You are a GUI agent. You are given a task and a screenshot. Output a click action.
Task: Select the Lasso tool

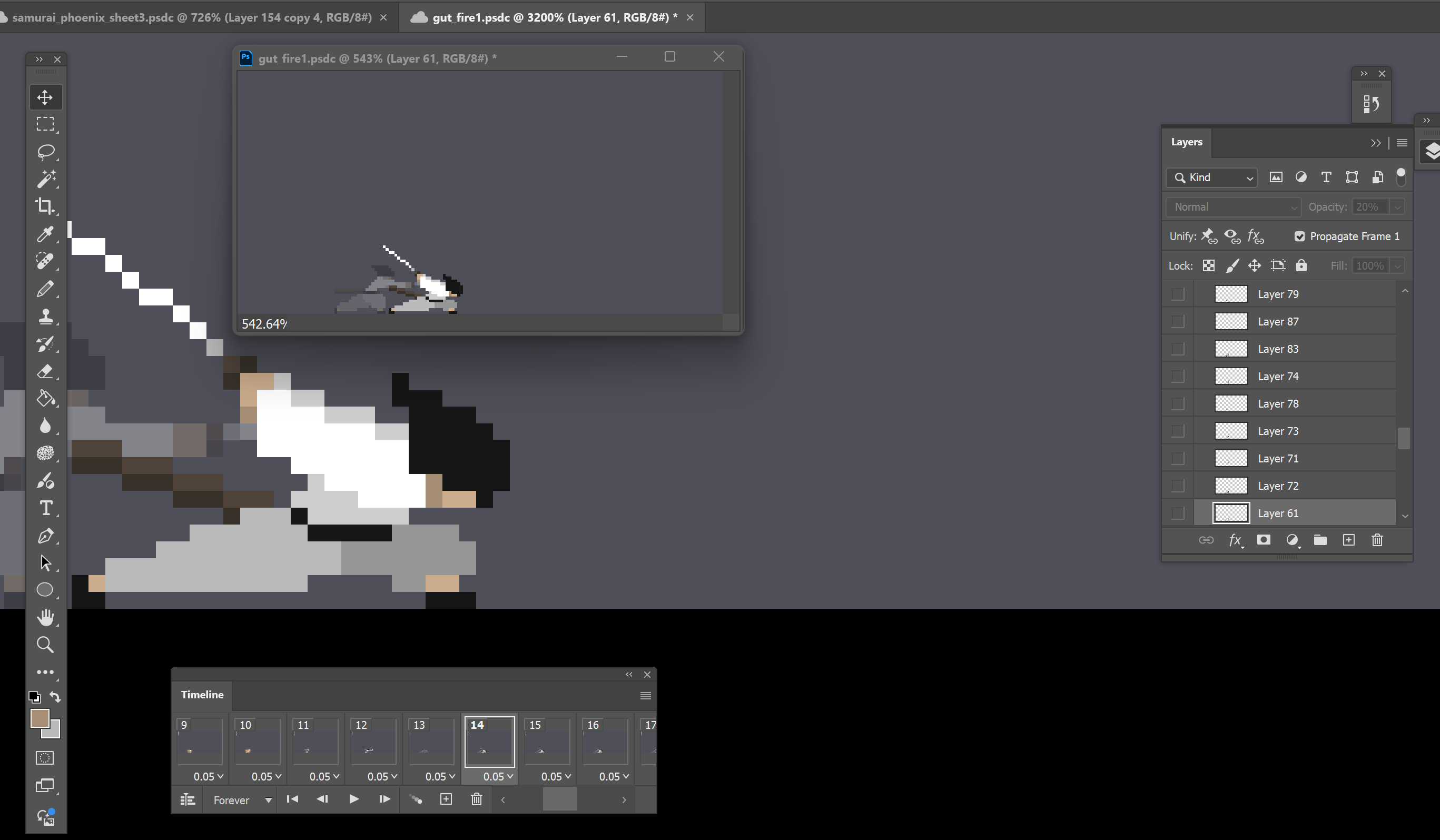(45, 152)
